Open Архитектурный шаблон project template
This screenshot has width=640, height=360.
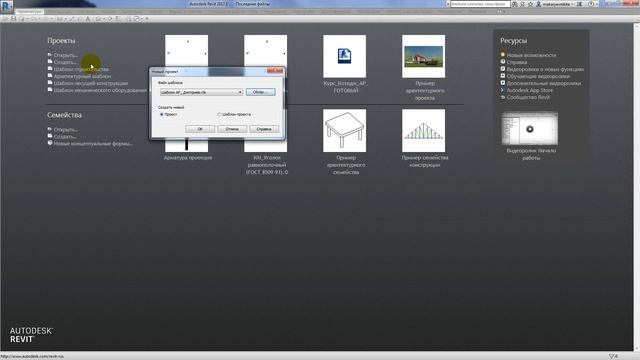pyautogui.click(x=82, y=76)
